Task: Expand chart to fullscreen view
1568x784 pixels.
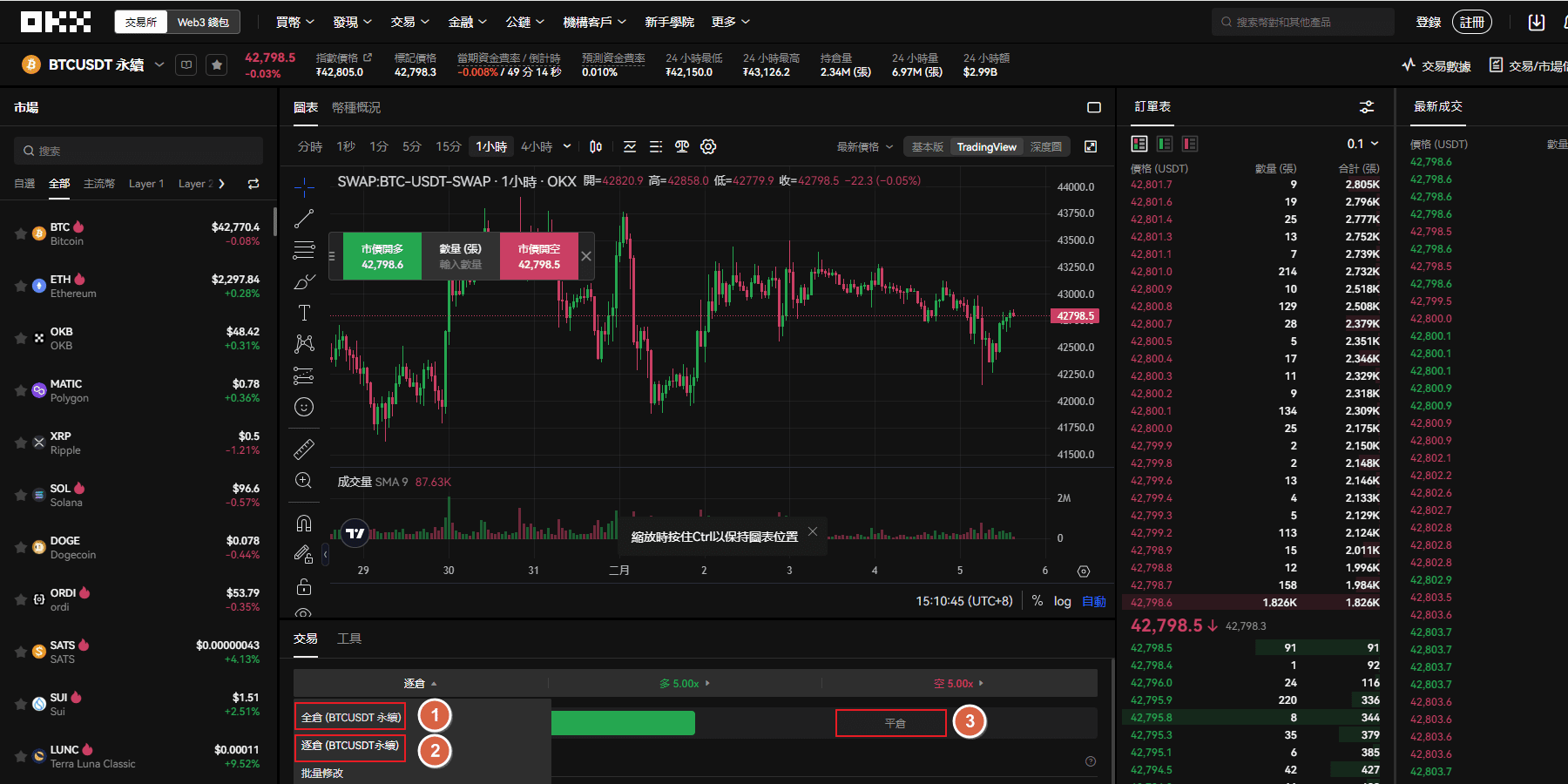Action: [1091, 146]
